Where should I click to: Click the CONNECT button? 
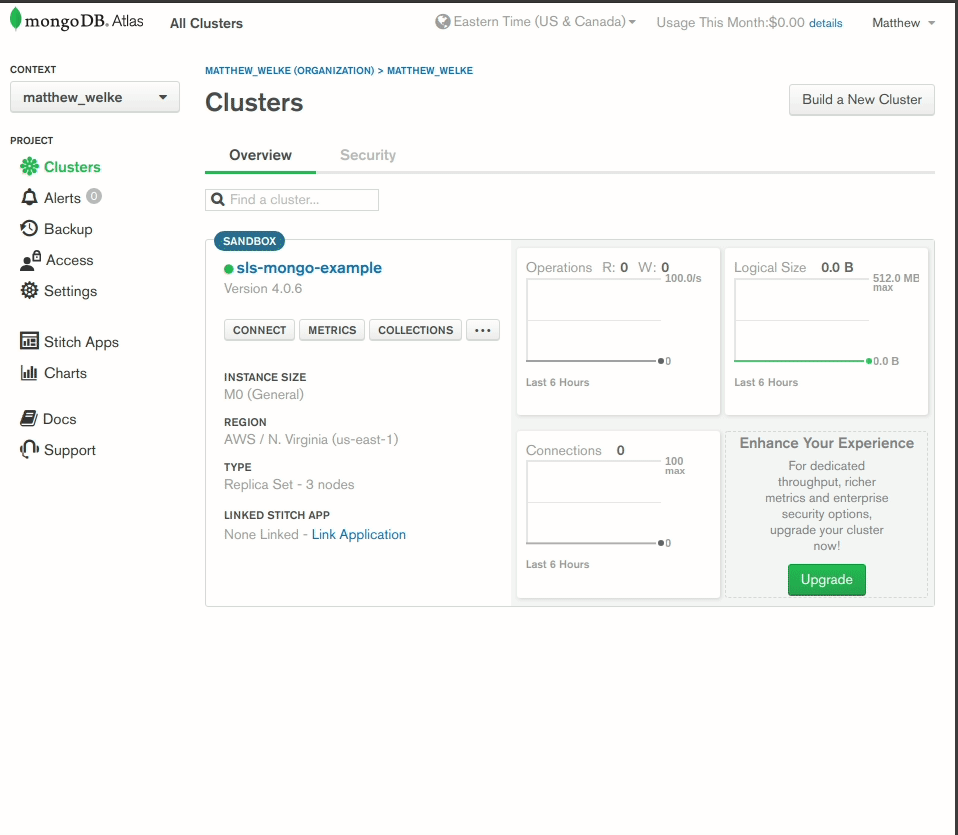[x=259, y=330]
